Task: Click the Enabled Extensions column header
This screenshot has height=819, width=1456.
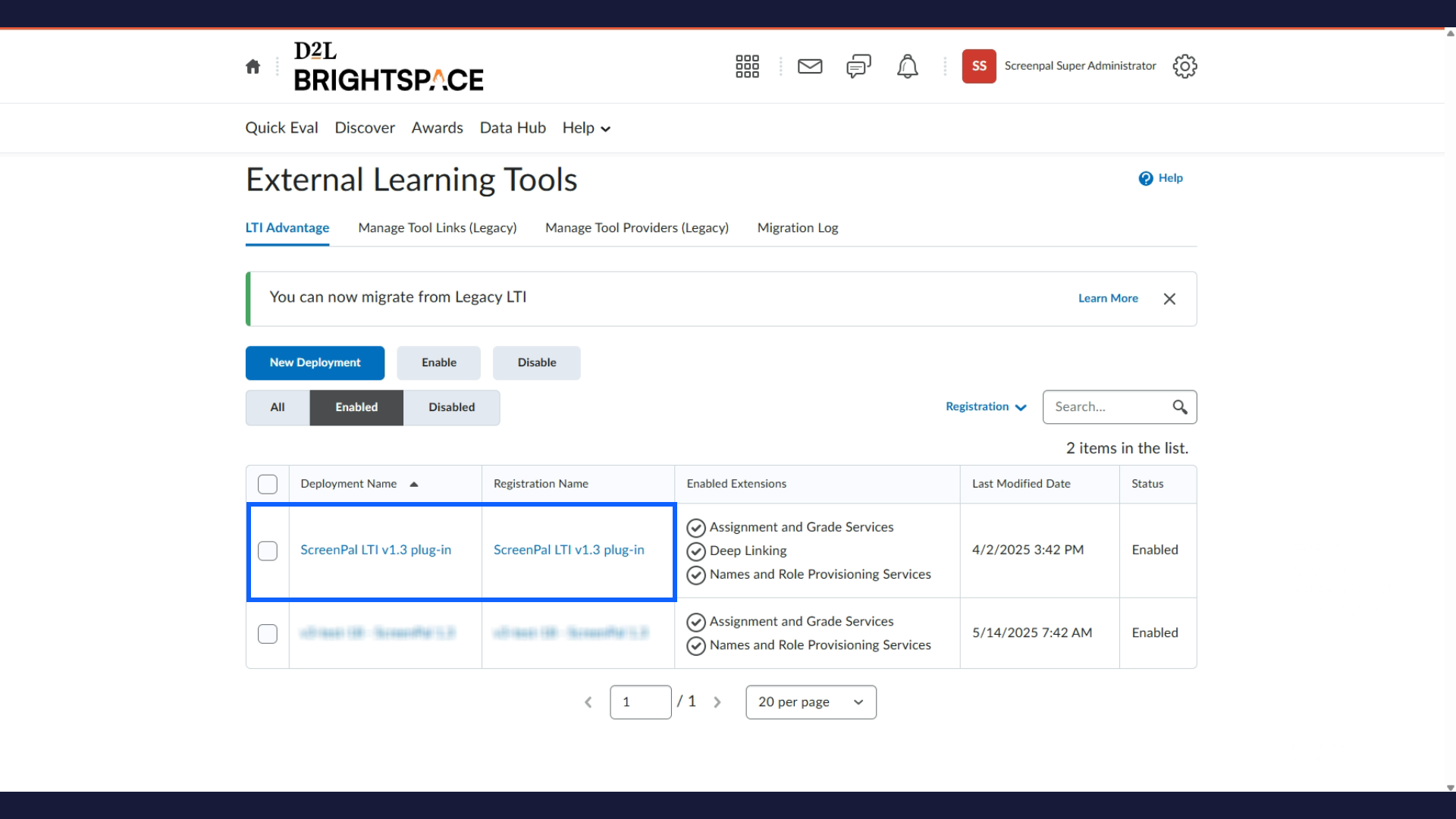Action: click(x=736, y=485)
